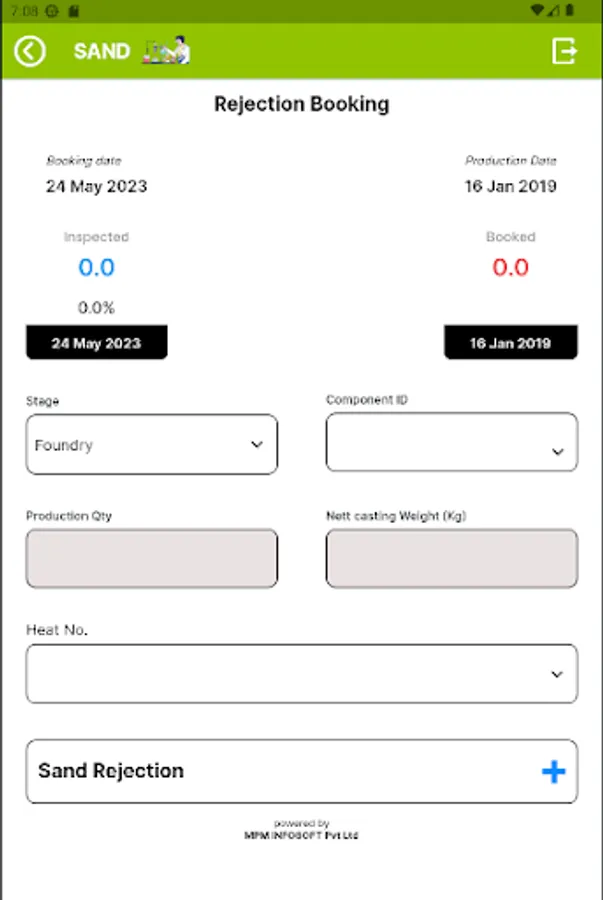
Task: Tap the MPM INFOSOFT Pvt Ltd footer
Action: [x=301, y=835]
